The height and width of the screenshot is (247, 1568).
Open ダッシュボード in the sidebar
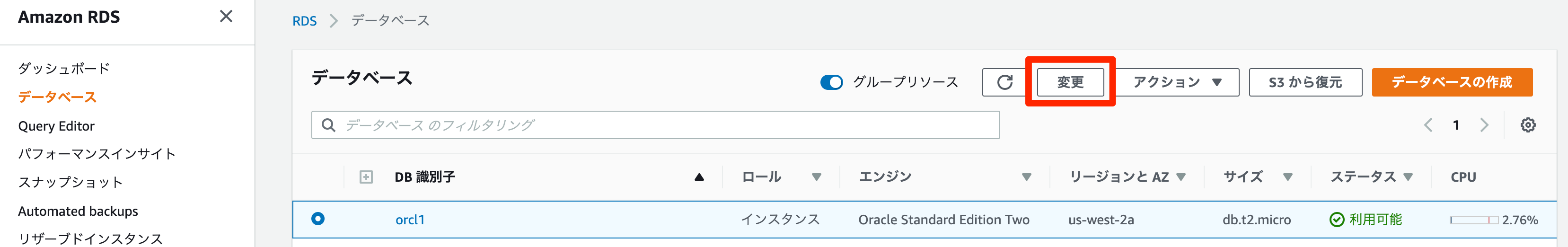[64, 68]
